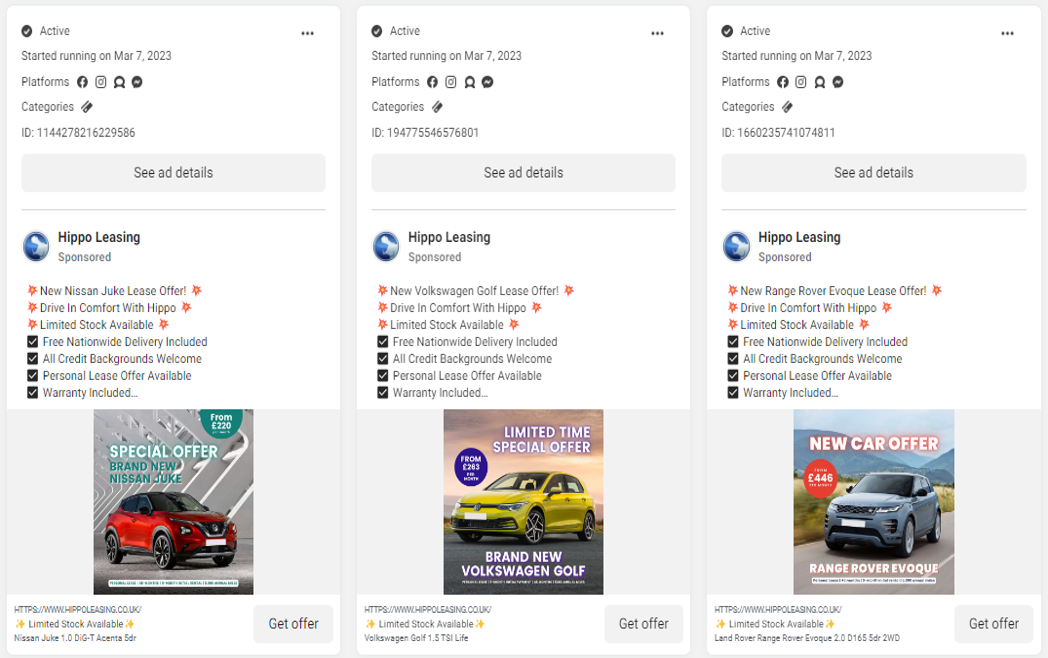
Task: Click See ad details for ad ID 1660235741074811
Action: point(874,173)
